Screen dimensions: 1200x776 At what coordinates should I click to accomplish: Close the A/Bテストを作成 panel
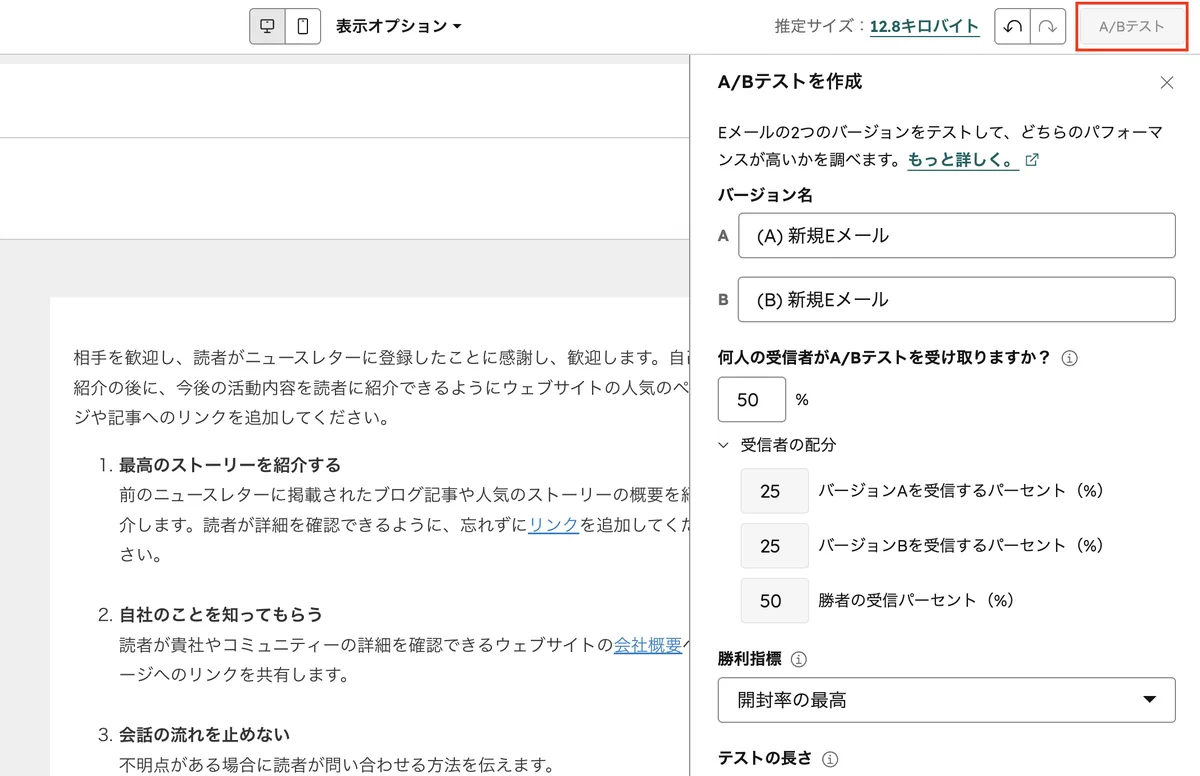click(1166, 83)
